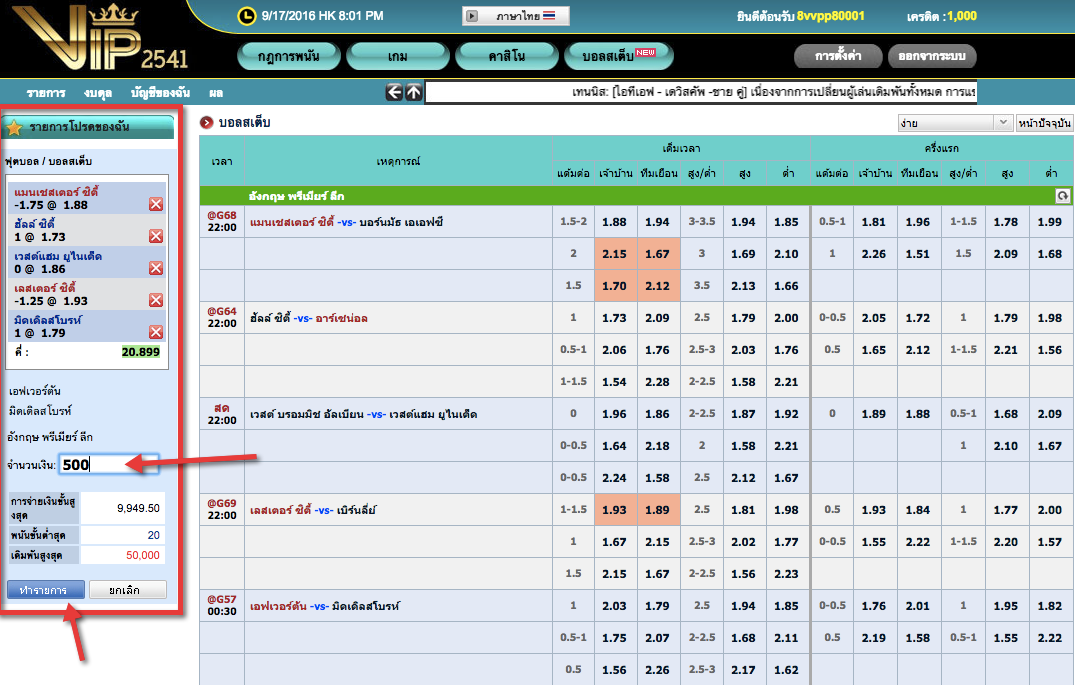Screen dimensions: 1075x685
Task: Submit the bet with ทำรายการ button
Action: [x=46, y=590]
